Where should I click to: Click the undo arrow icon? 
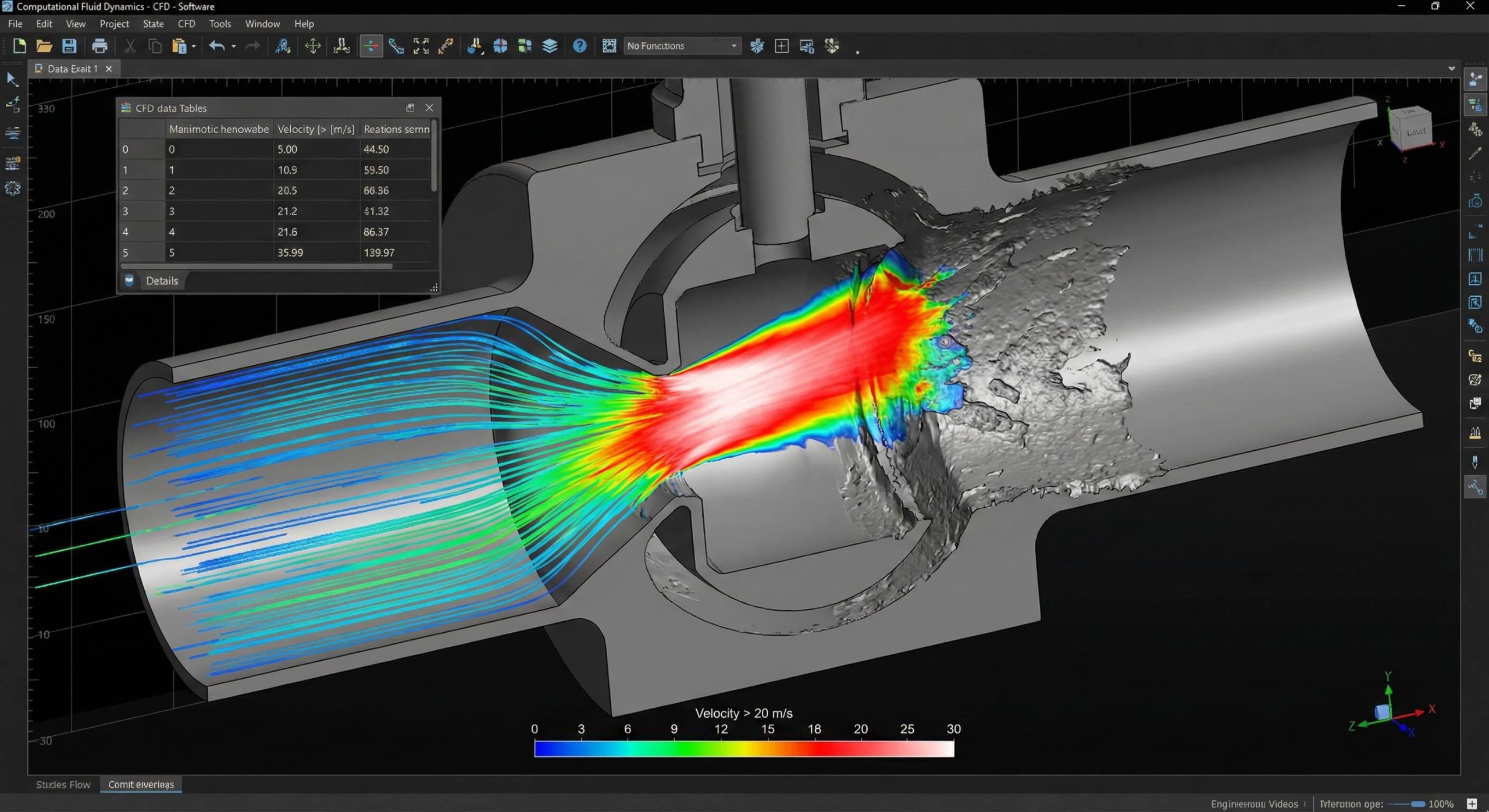216,46
